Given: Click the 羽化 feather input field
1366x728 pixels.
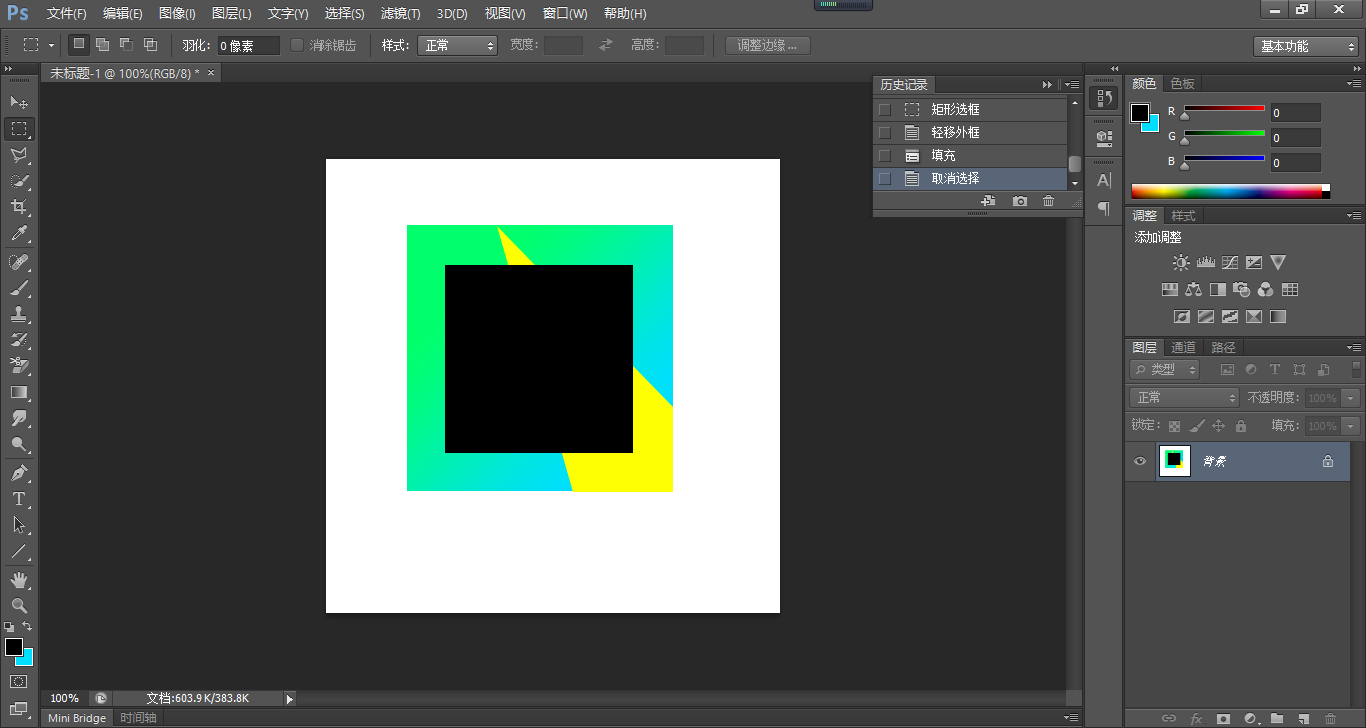Looking at the screenshot, I should coord(248,46).
